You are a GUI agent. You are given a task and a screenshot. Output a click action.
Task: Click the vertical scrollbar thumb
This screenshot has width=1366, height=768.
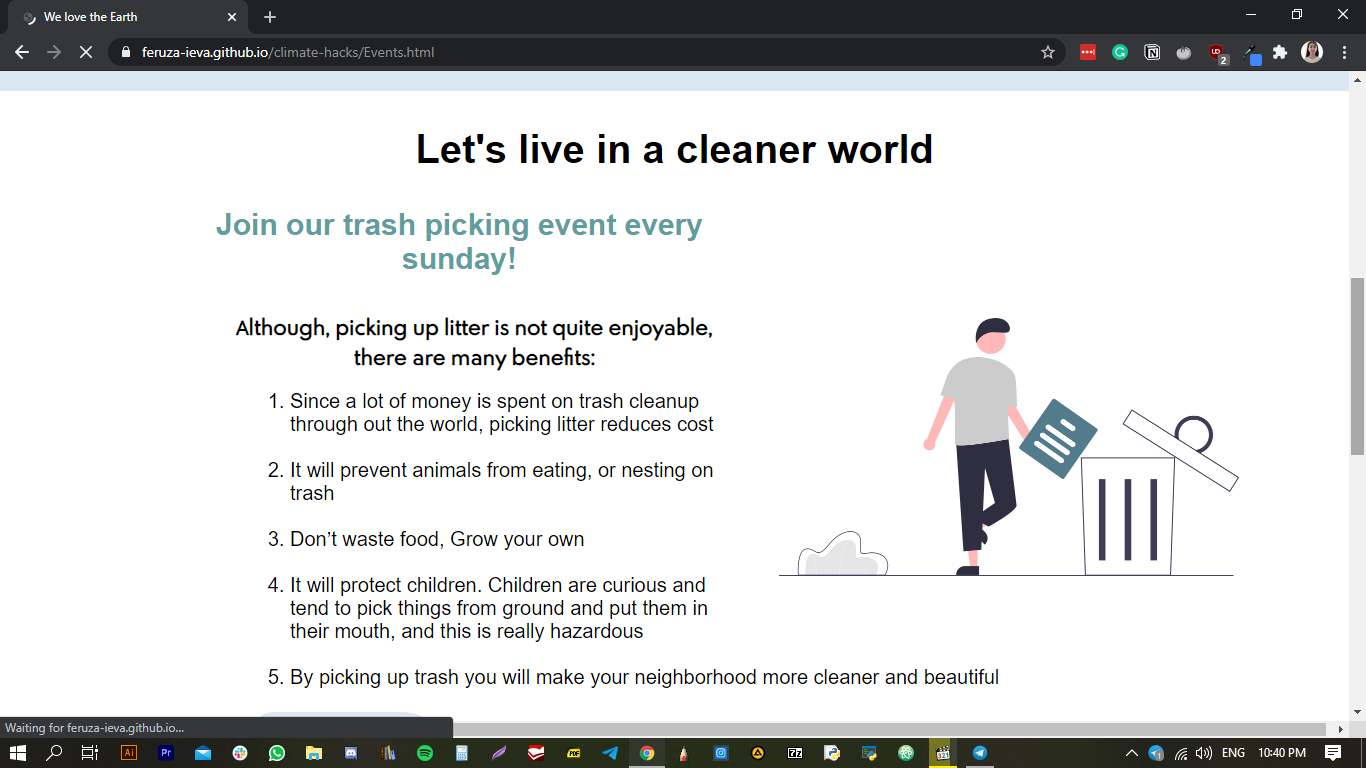click(x=1358, y=366)
